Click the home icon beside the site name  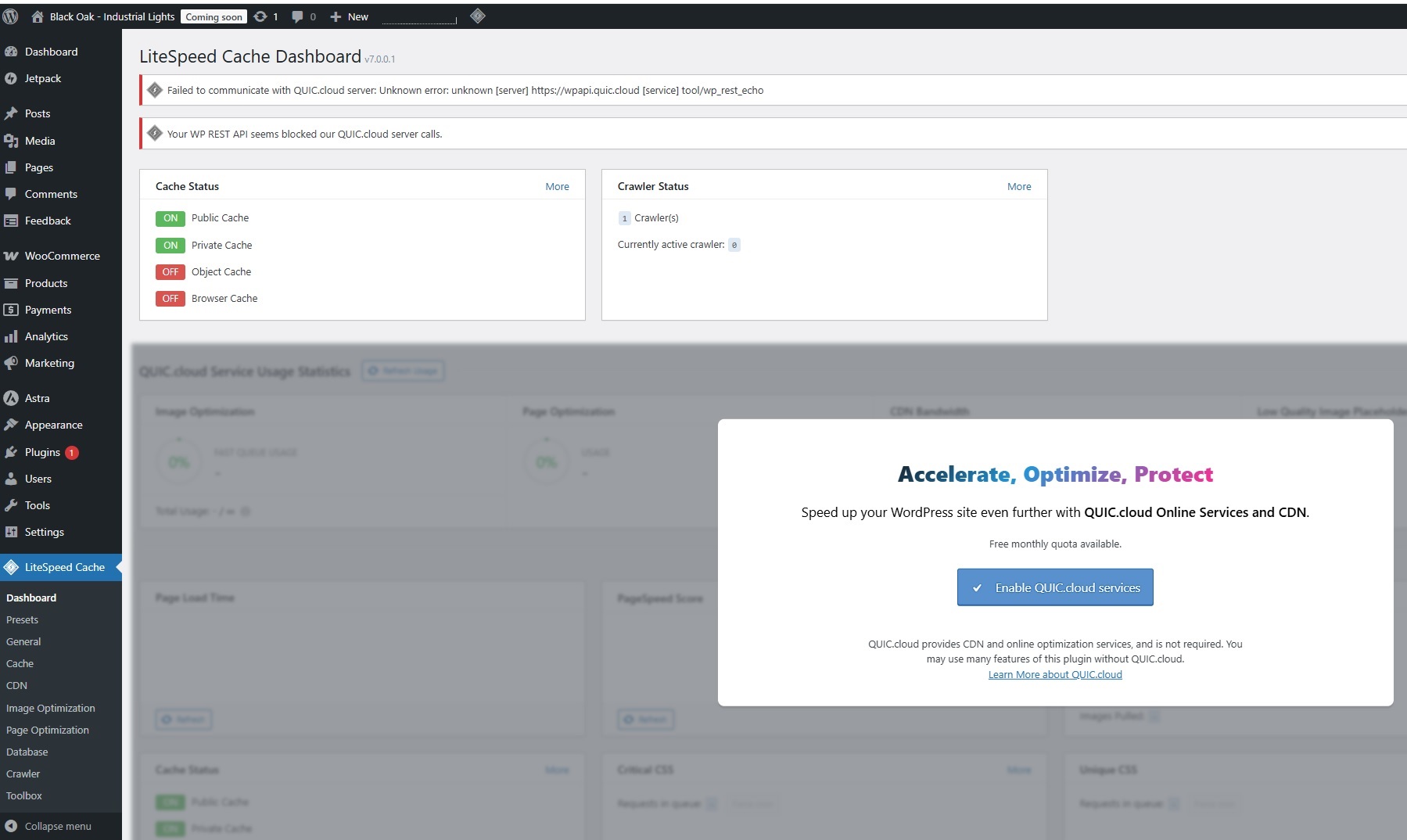tap(38, 16)
